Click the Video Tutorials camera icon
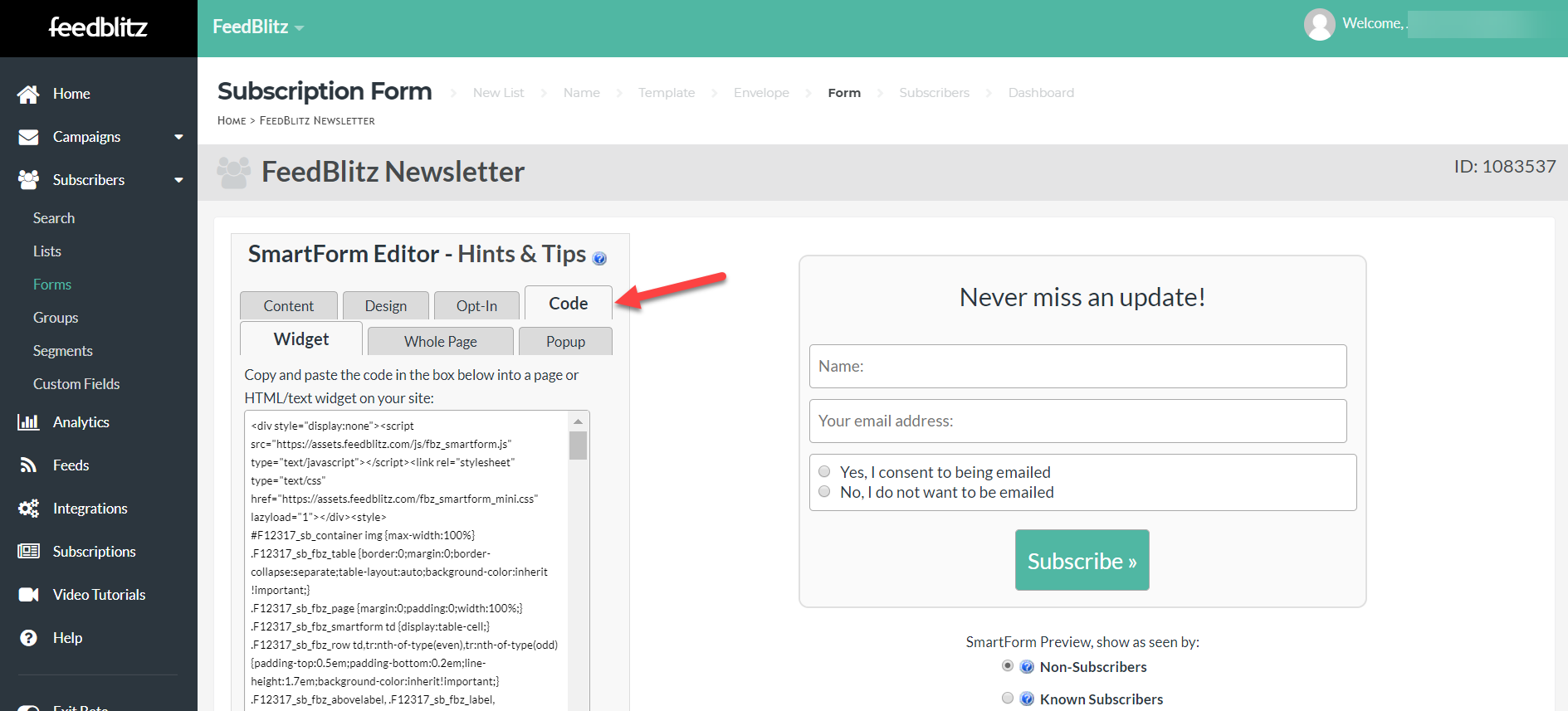Screen dimensions: 1568x711 tap(28, 595)
